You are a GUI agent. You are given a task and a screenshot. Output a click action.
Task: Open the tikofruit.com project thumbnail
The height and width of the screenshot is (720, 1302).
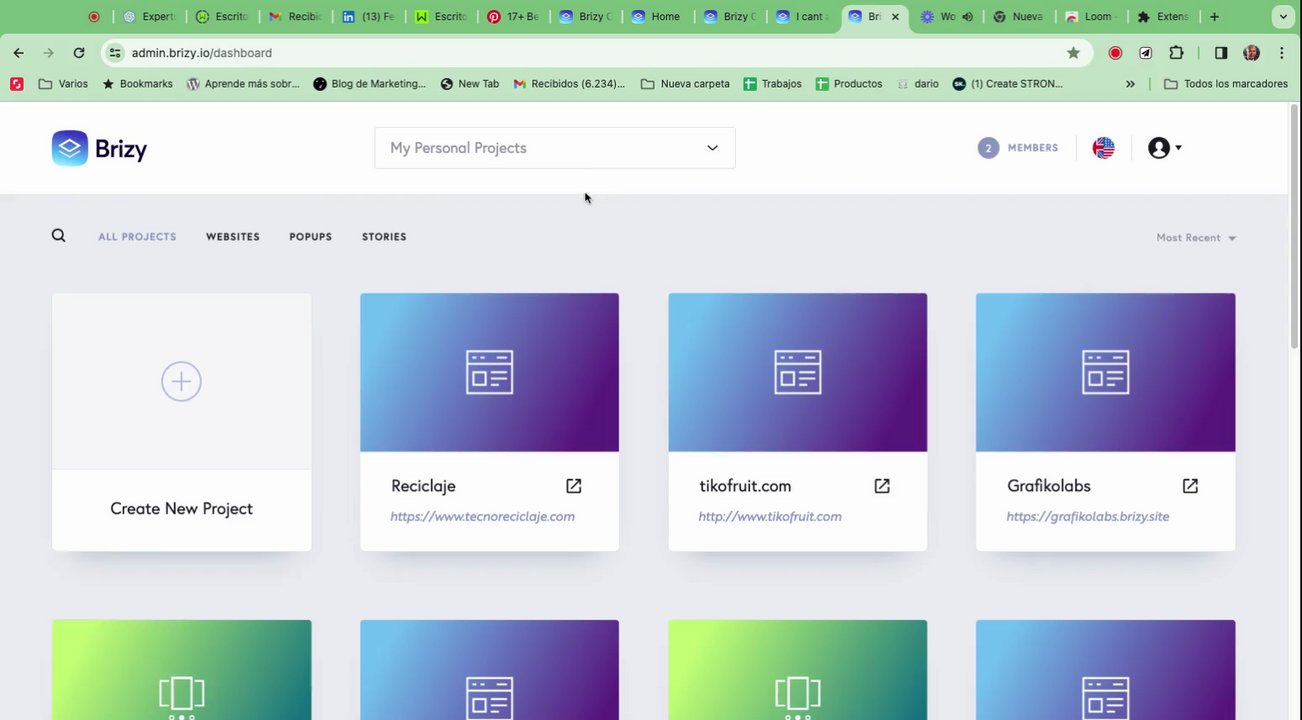[x=797, y=372]
